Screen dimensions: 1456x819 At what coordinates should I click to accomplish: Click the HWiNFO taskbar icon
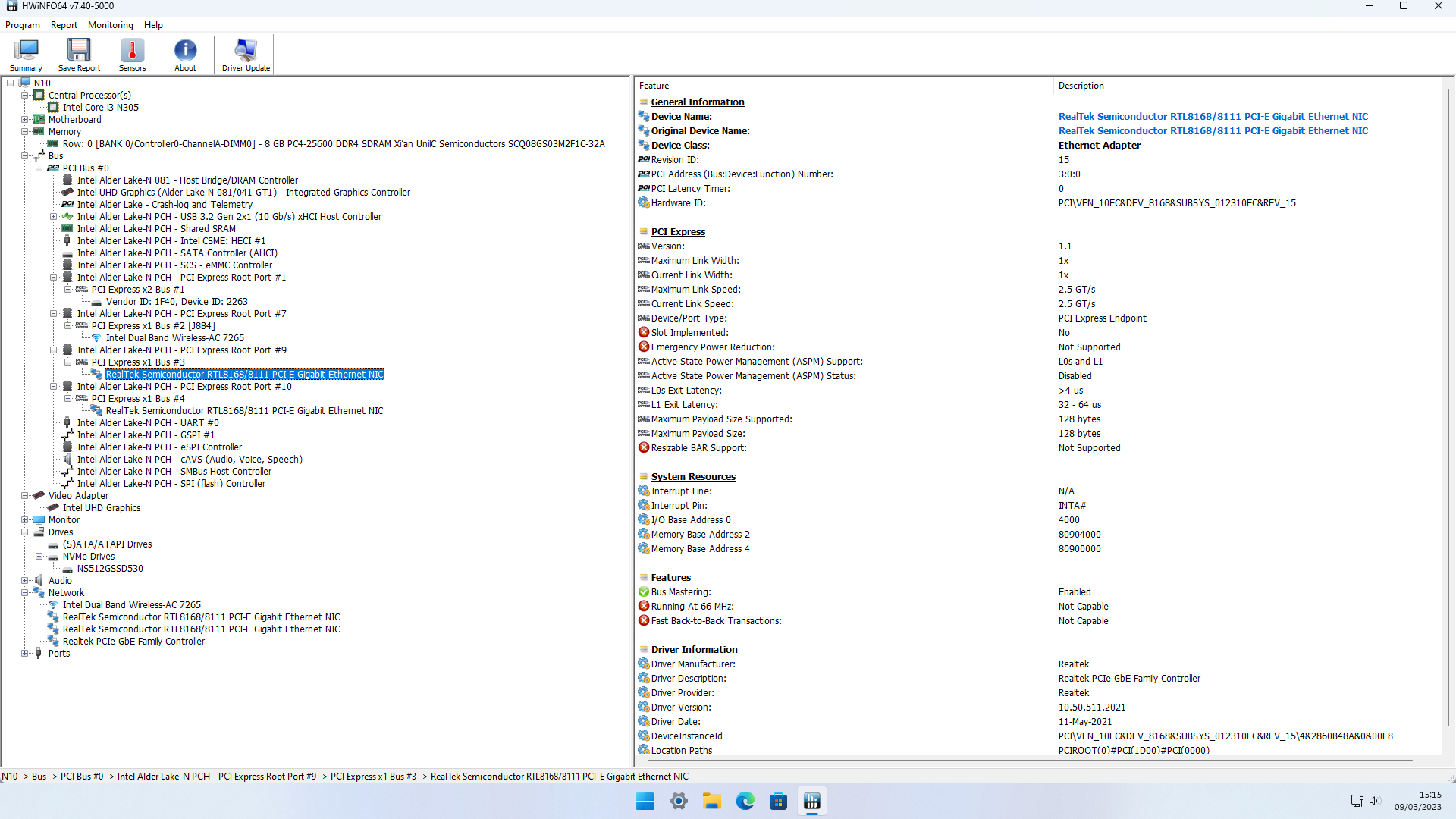[x=812, y=802]
